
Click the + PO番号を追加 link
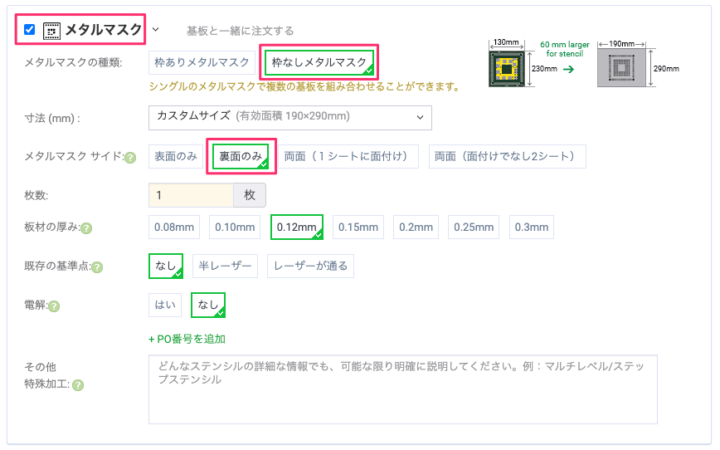coord(186,339)
